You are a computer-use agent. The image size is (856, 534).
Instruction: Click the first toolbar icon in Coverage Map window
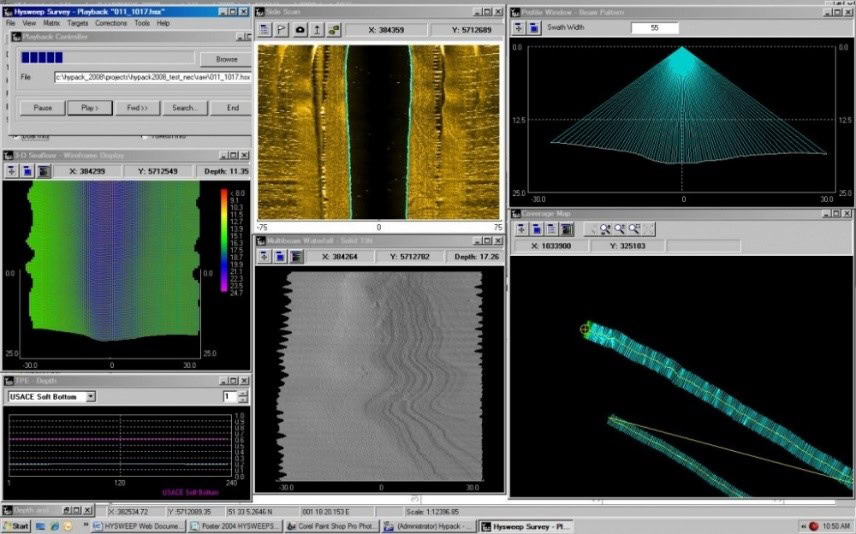pos(521,229)
